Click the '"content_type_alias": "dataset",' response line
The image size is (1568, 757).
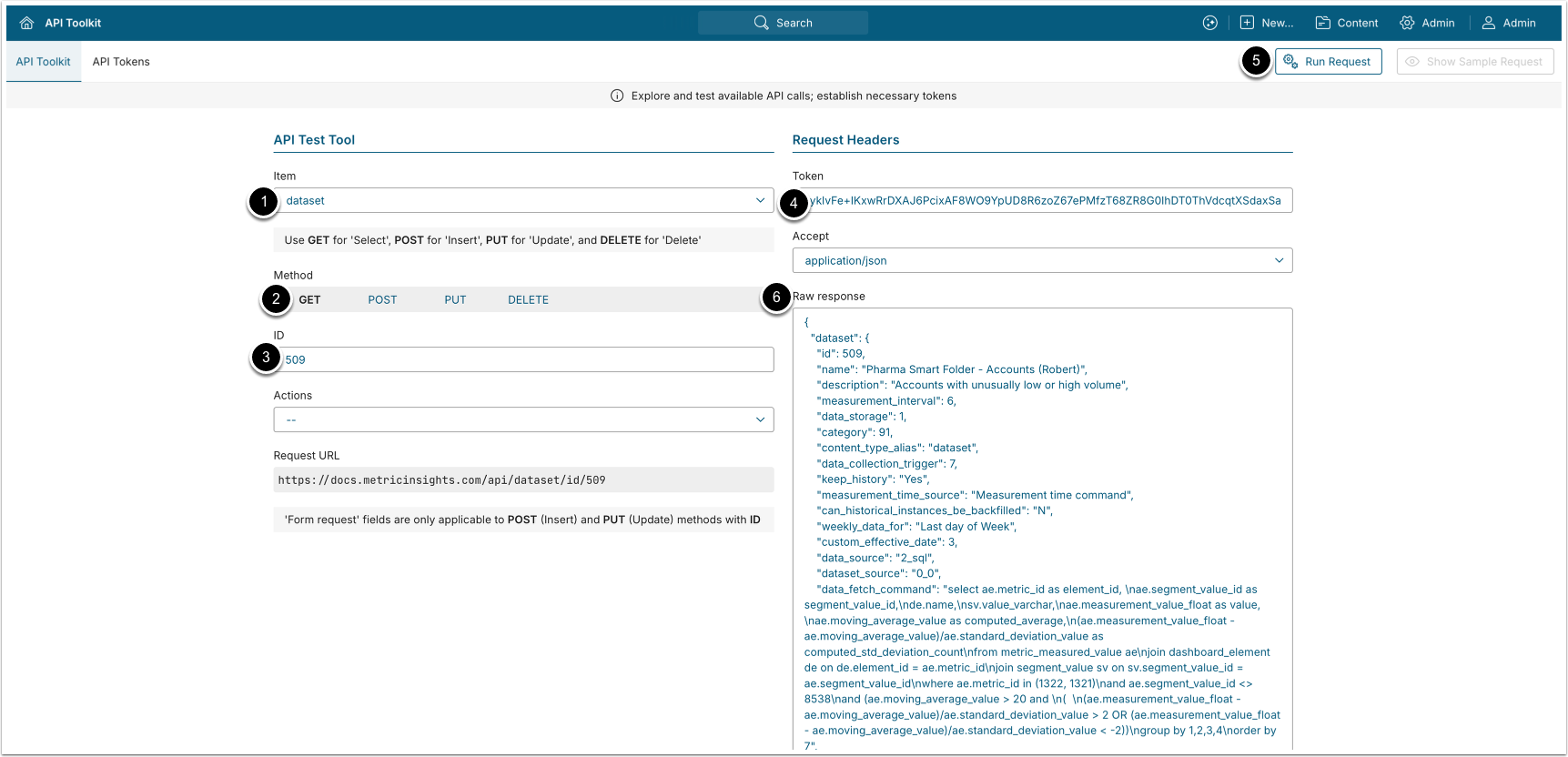tap(897, 448)
